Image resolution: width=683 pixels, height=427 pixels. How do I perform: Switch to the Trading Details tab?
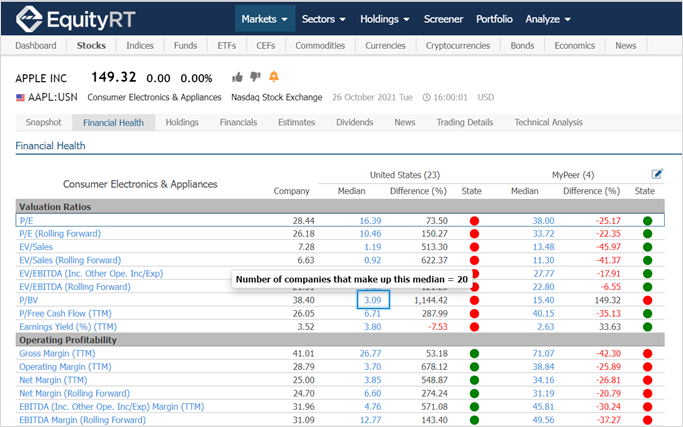coord(465,122)
